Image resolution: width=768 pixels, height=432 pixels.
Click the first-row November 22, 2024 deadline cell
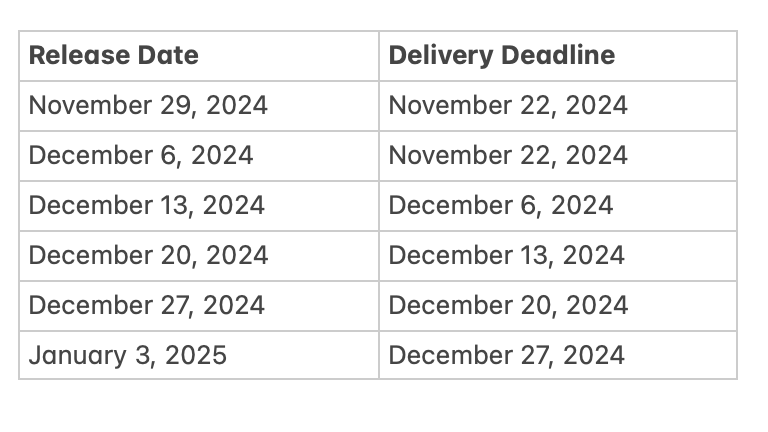tap(558, 106)
